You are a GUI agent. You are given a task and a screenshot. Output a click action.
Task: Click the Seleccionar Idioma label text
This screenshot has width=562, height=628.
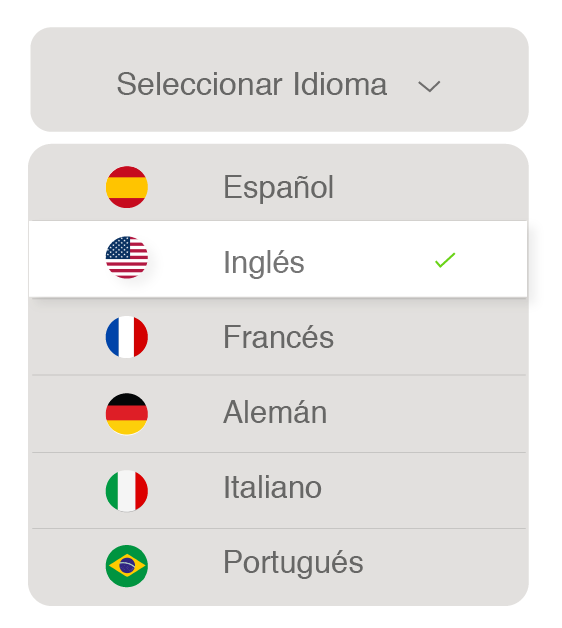coord(252,84)
